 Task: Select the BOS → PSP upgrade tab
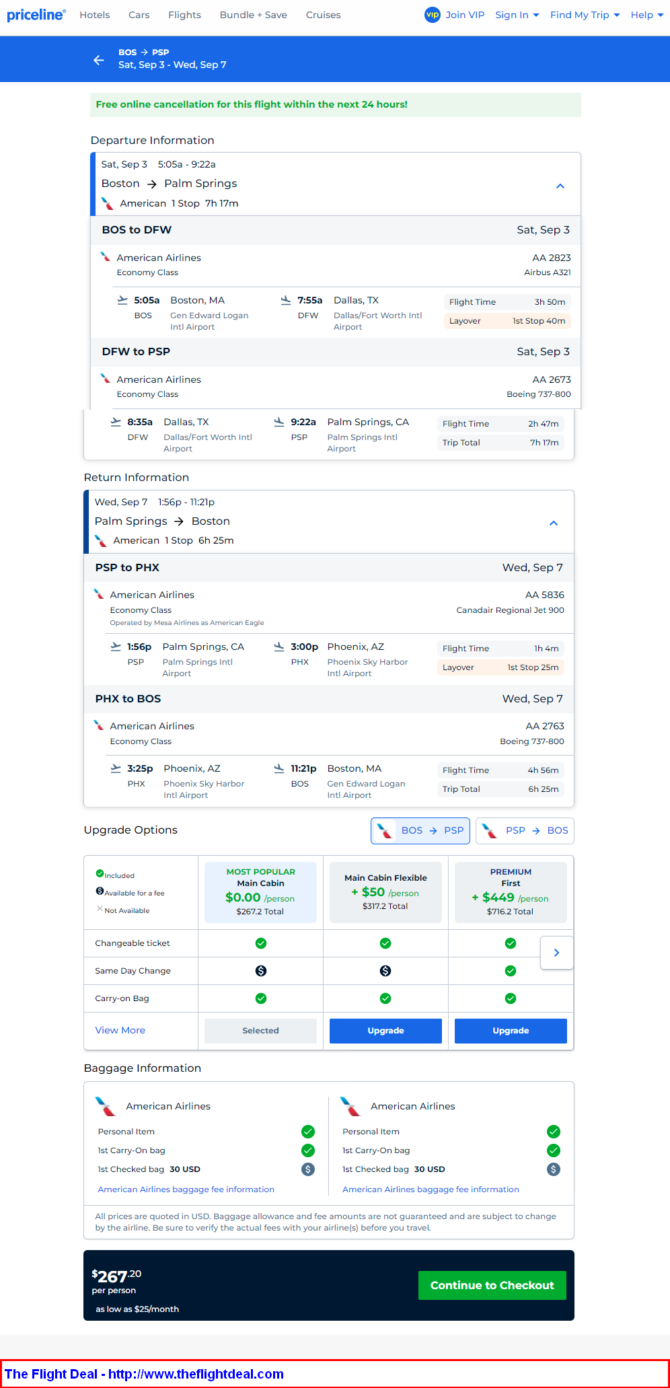(x=420, y=830)
